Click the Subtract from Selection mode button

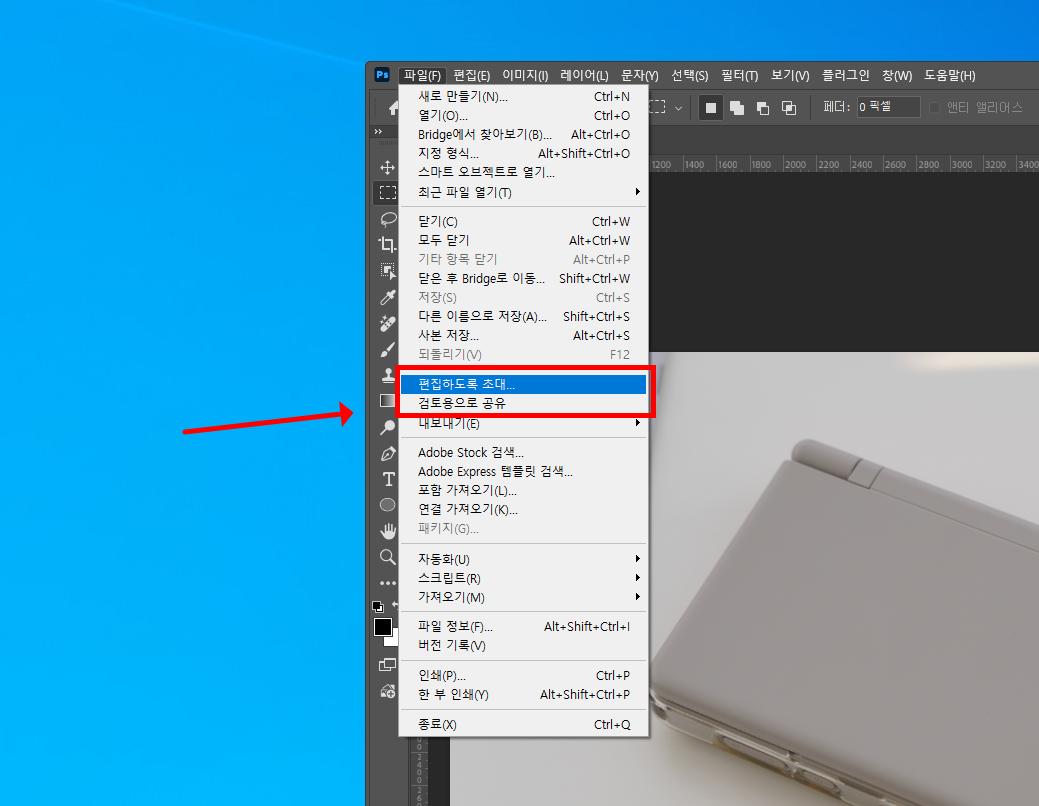click(x=763, y=107)
